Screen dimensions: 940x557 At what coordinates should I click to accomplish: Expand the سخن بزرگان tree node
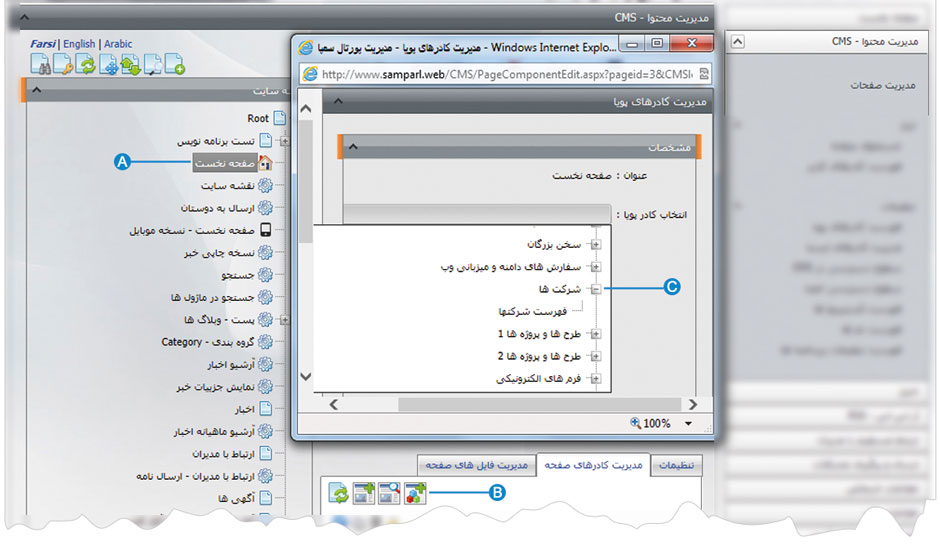point(595,244)
